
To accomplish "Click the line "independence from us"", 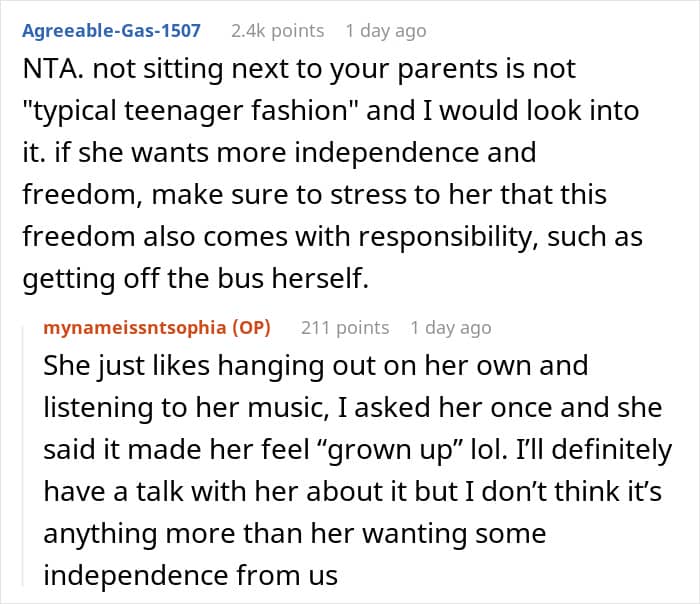I will coord(191,575).
